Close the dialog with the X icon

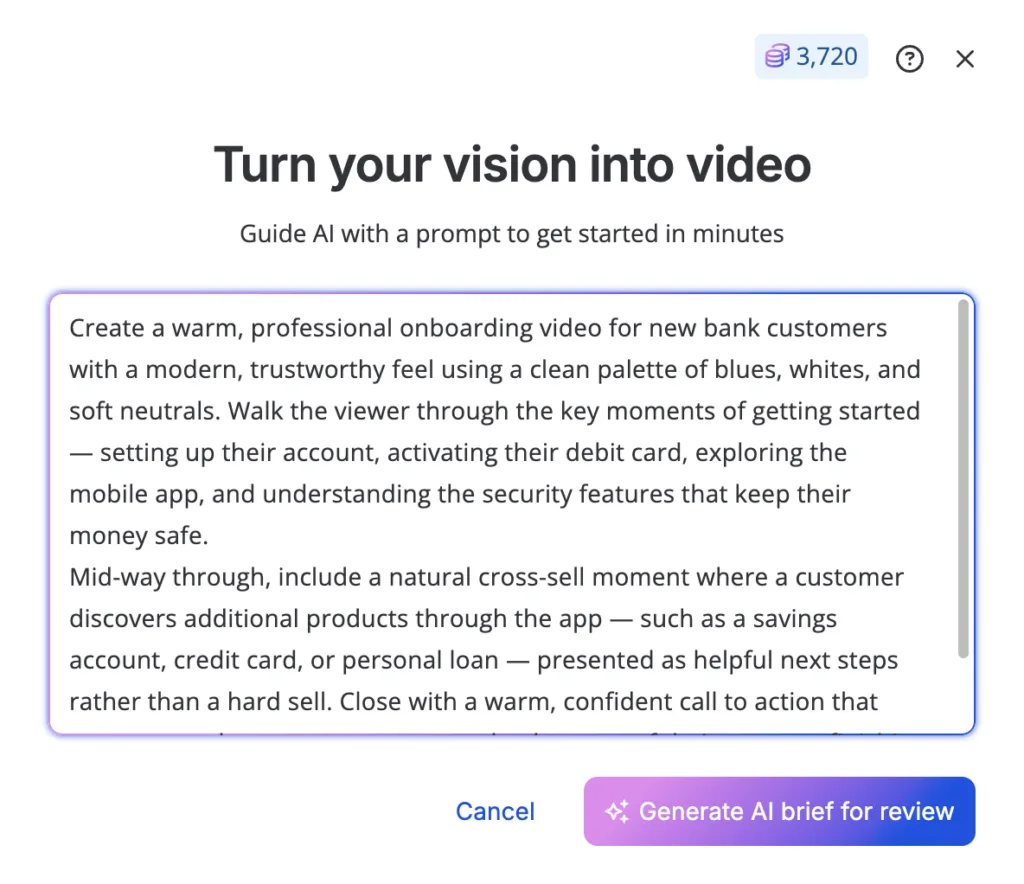(965, 59)
